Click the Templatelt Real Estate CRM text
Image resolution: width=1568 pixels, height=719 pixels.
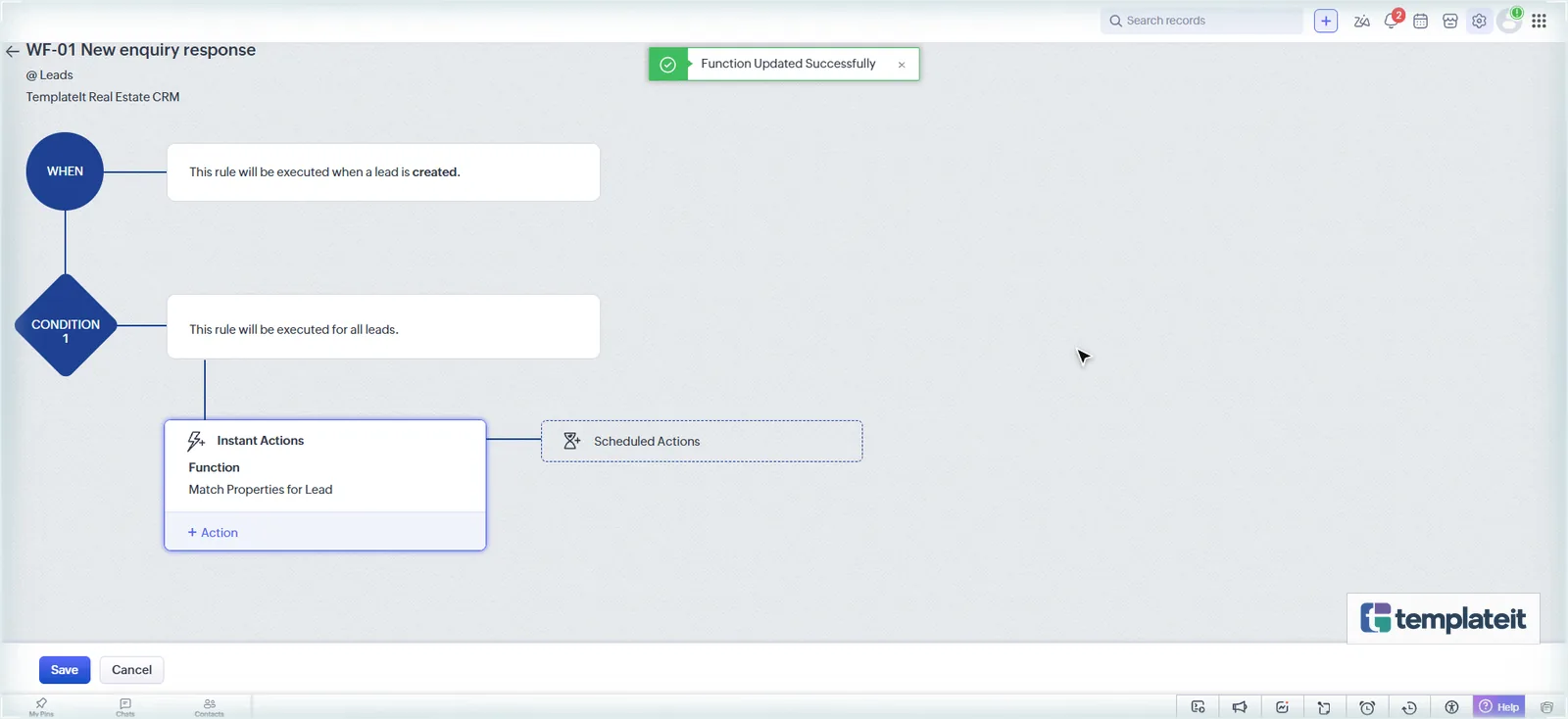point(103,97)
